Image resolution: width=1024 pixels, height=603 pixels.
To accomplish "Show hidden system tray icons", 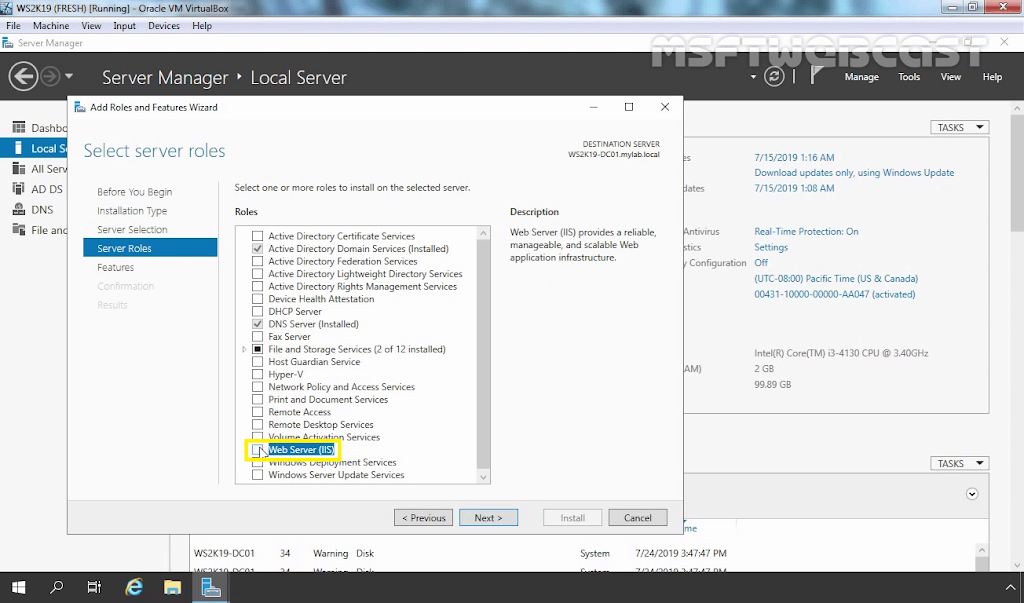I will [x=1010, y=588].
